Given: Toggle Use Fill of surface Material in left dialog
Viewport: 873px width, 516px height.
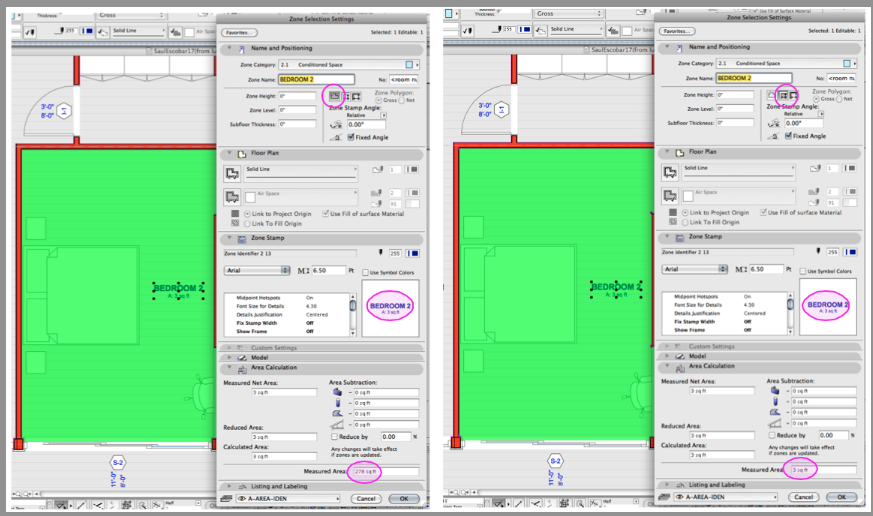Looking at the screenshot, I should click(325, 214).
